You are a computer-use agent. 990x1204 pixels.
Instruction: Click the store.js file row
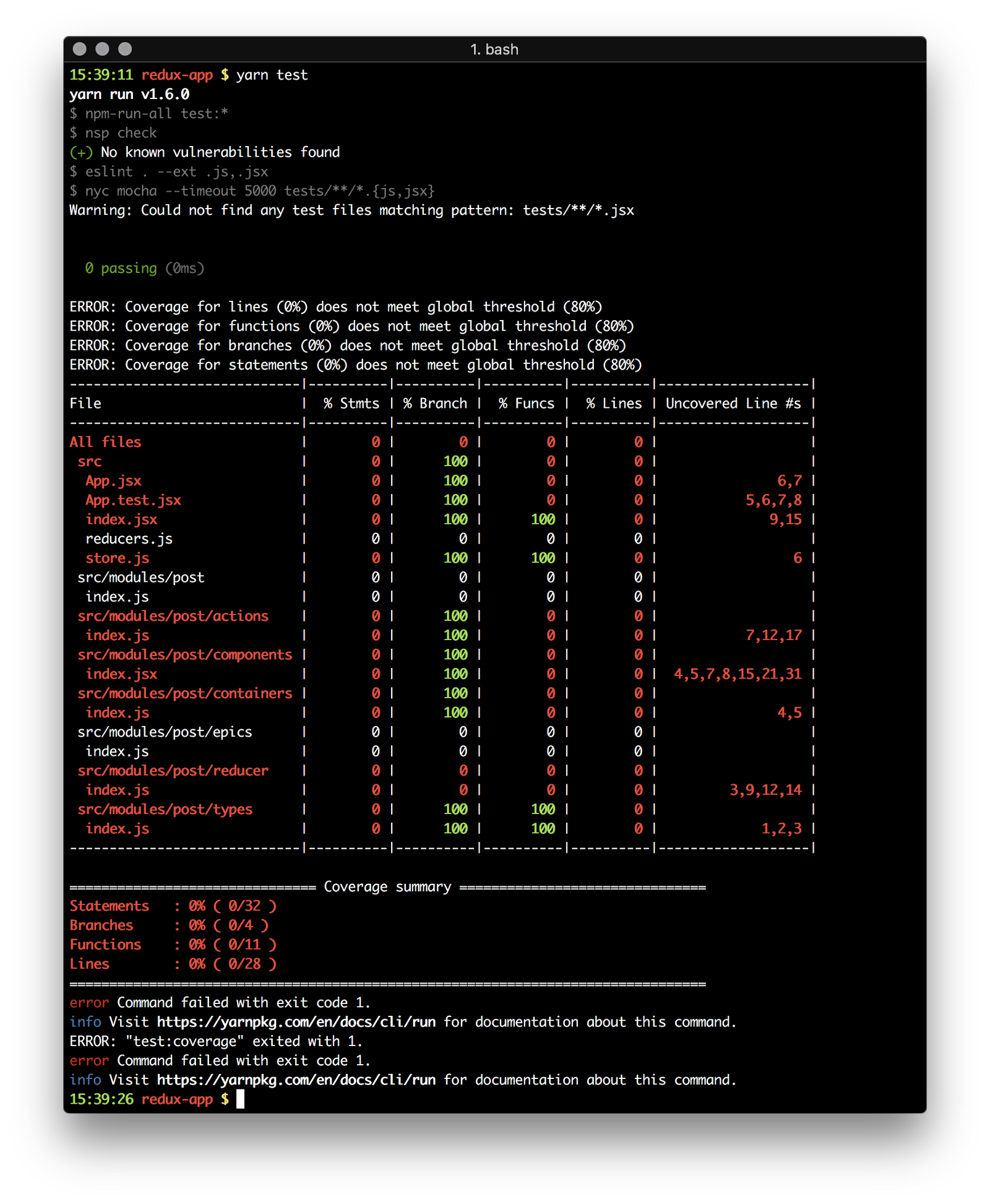[x=117, y=558]
